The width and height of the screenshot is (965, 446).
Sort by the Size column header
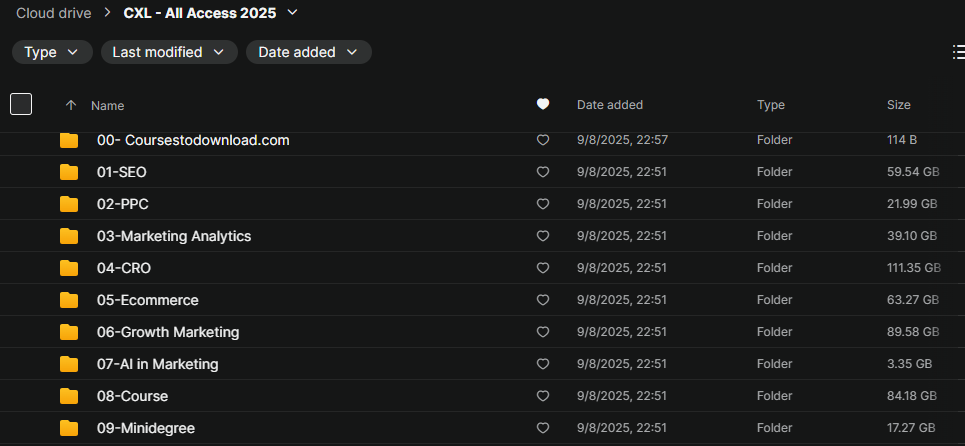(899, 105)
